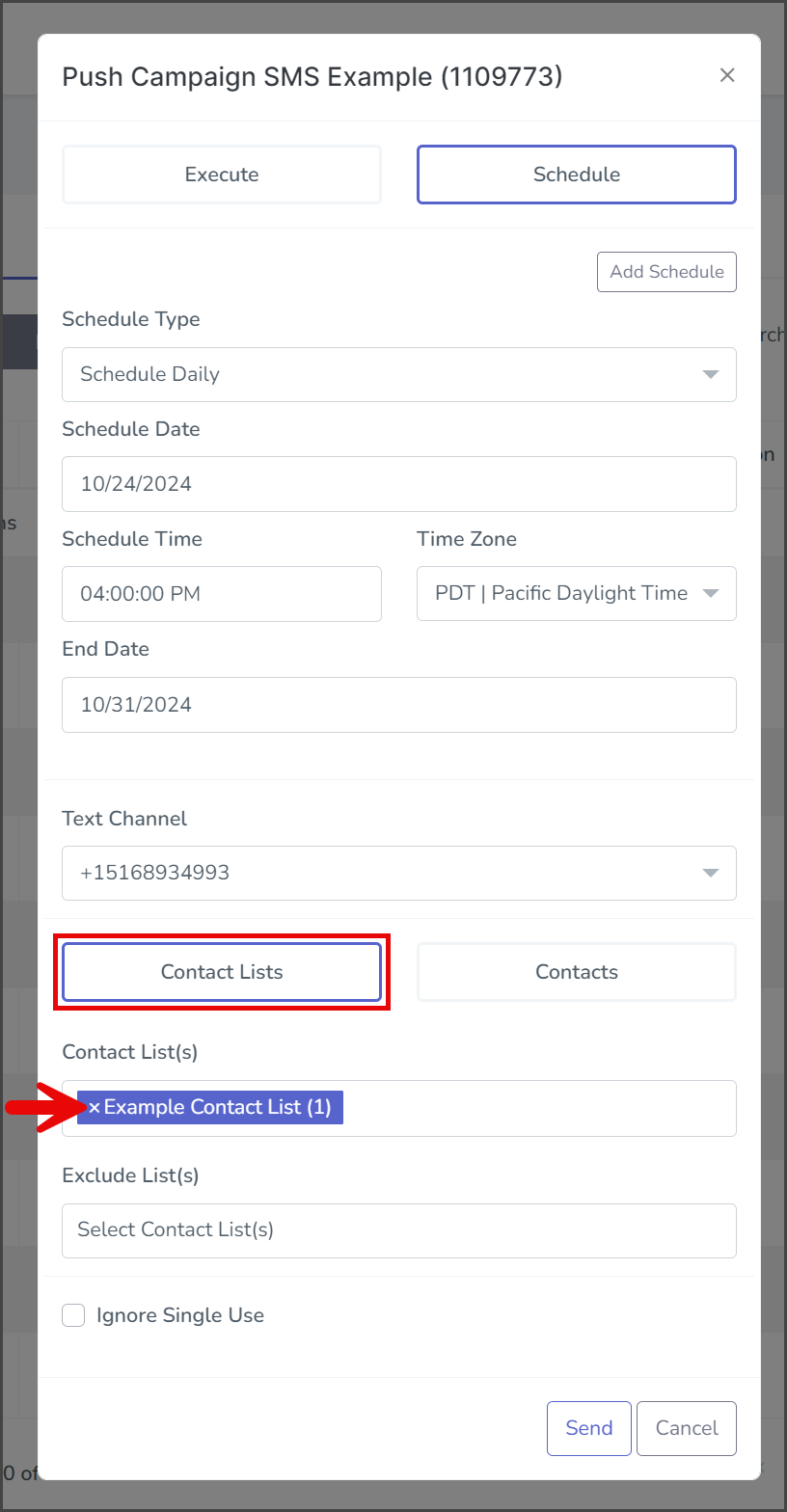Remove Example Contact List tag via ×

click(x=95, y=1108)
